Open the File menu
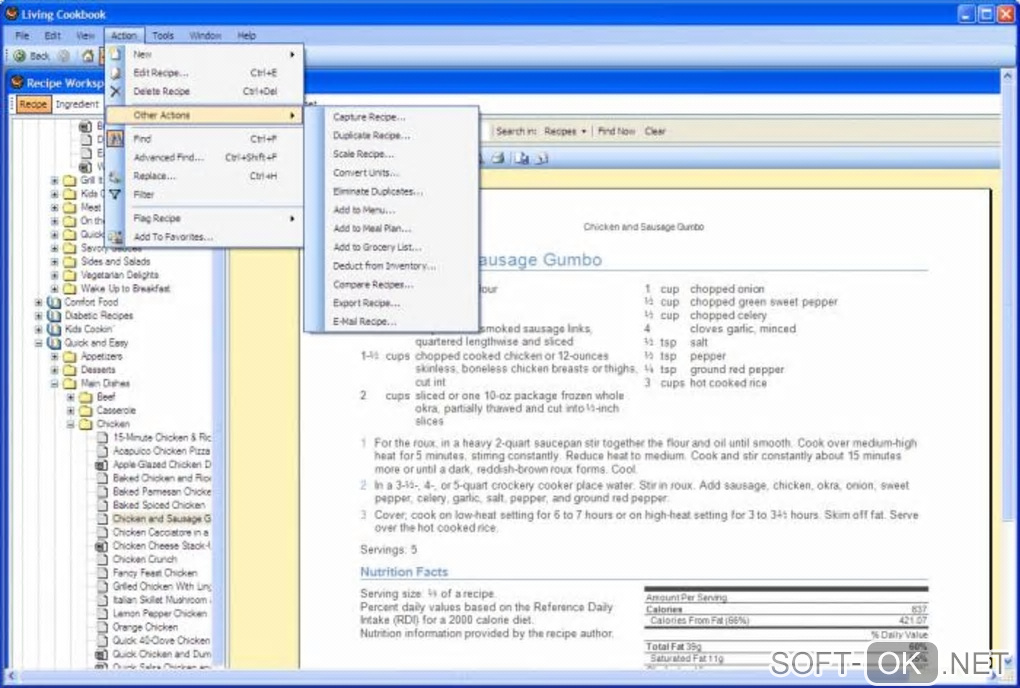Screen dimensions: 1020x688 tap(23, 36)
